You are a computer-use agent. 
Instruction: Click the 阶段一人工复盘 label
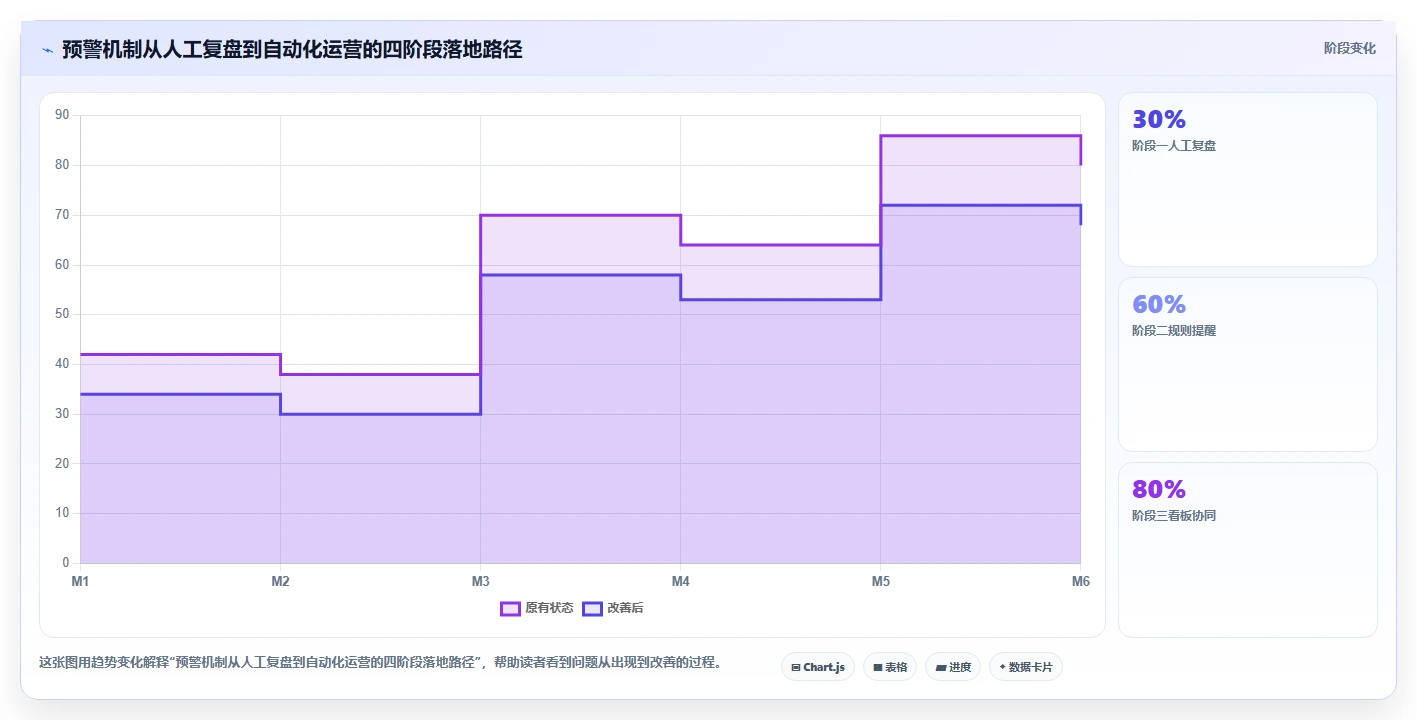tap(1174, 146)
